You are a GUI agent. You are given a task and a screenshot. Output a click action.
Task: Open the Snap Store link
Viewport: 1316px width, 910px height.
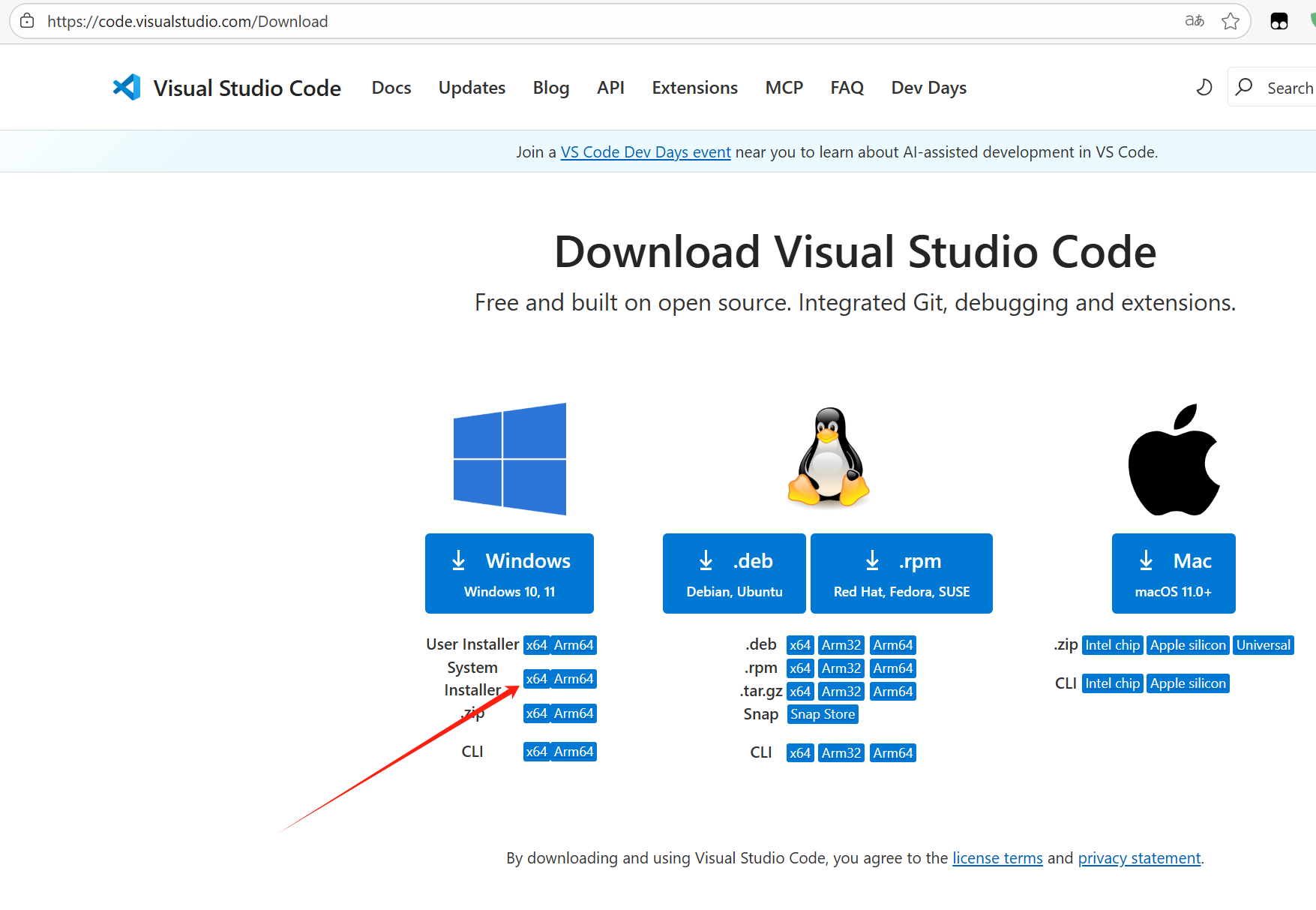click(x=822, y=714)
